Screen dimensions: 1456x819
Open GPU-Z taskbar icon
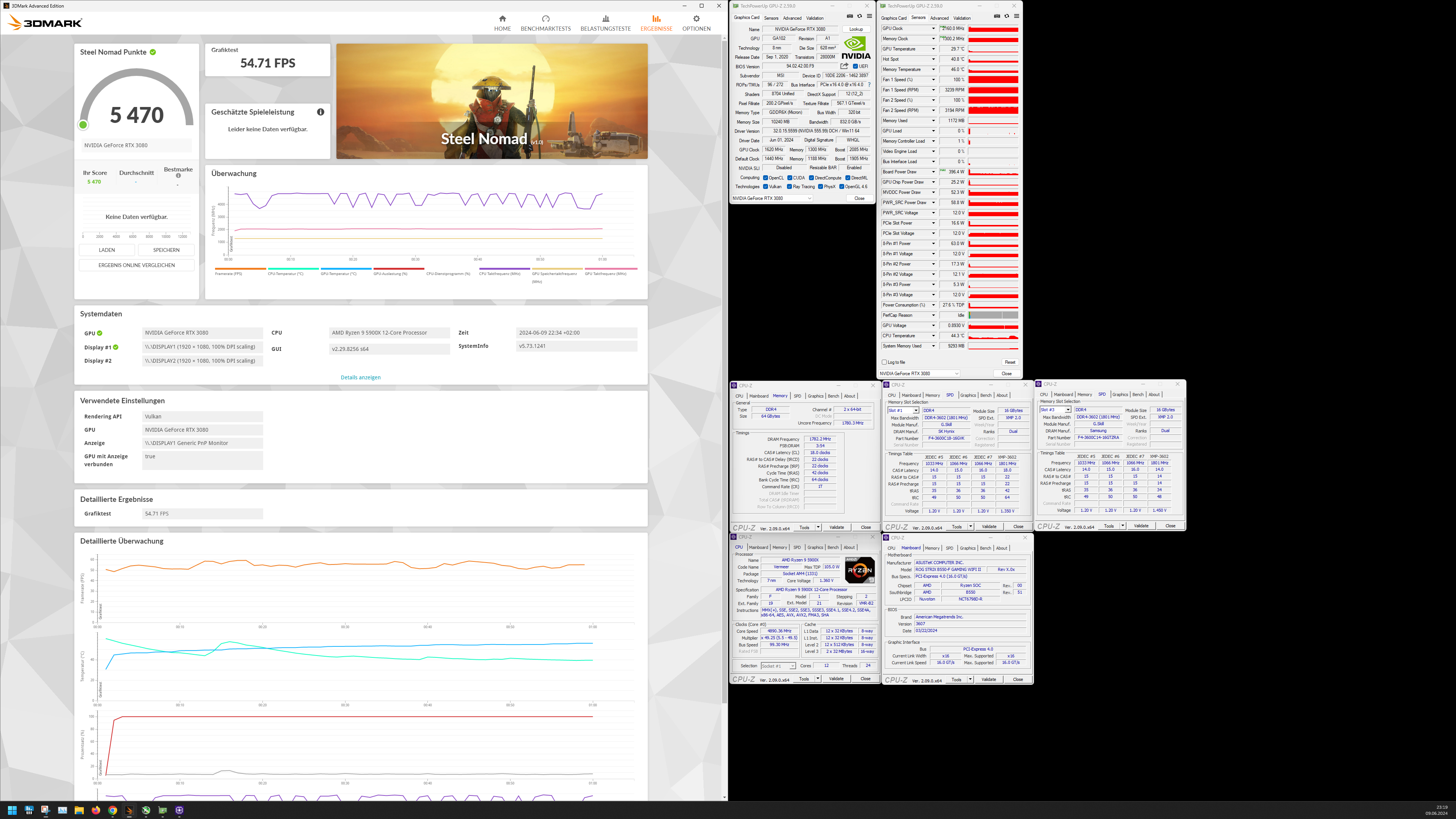coord(163,810)
